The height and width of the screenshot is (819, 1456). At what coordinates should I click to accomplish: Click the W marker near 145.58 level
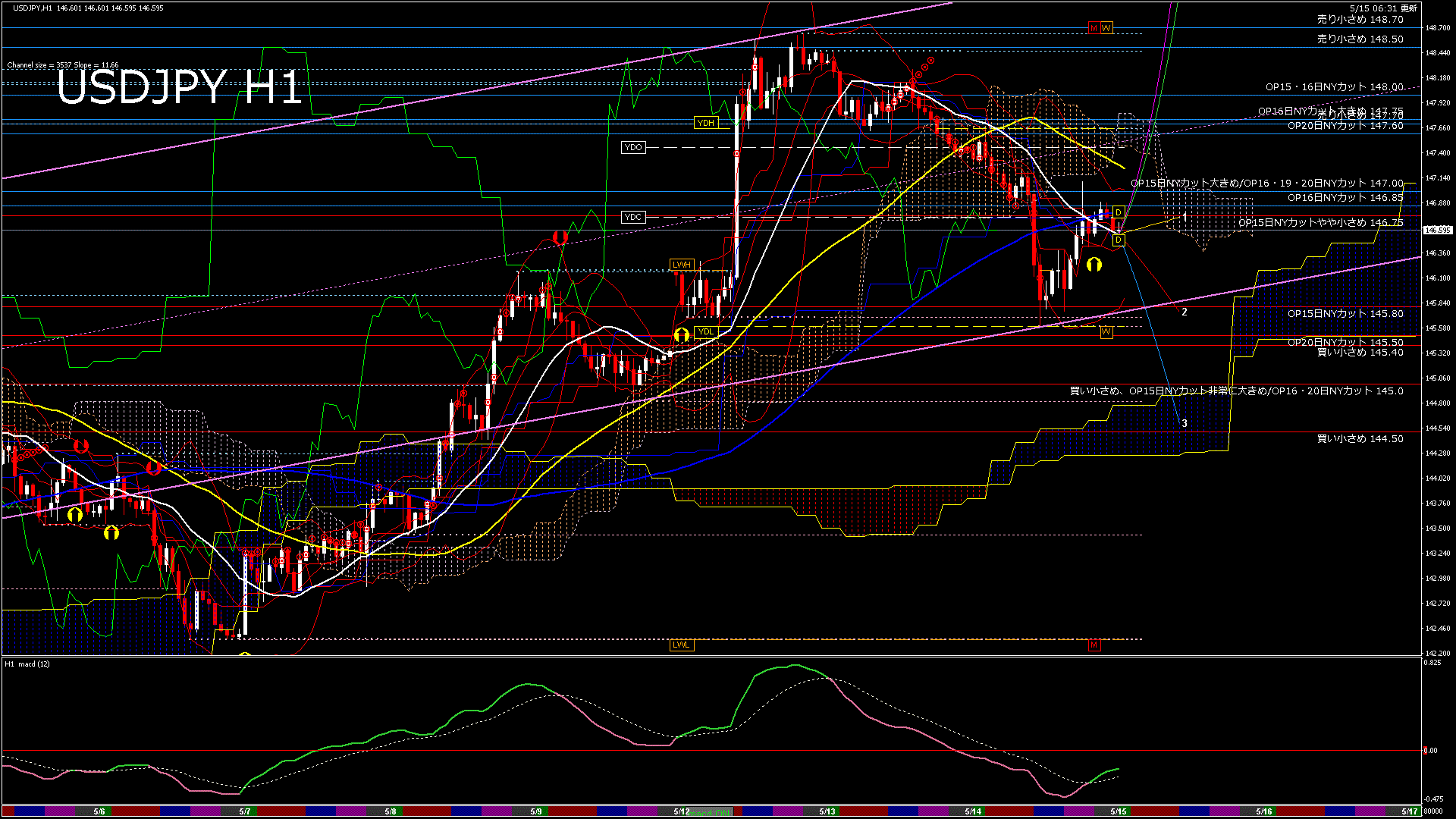coord(1106,332)
